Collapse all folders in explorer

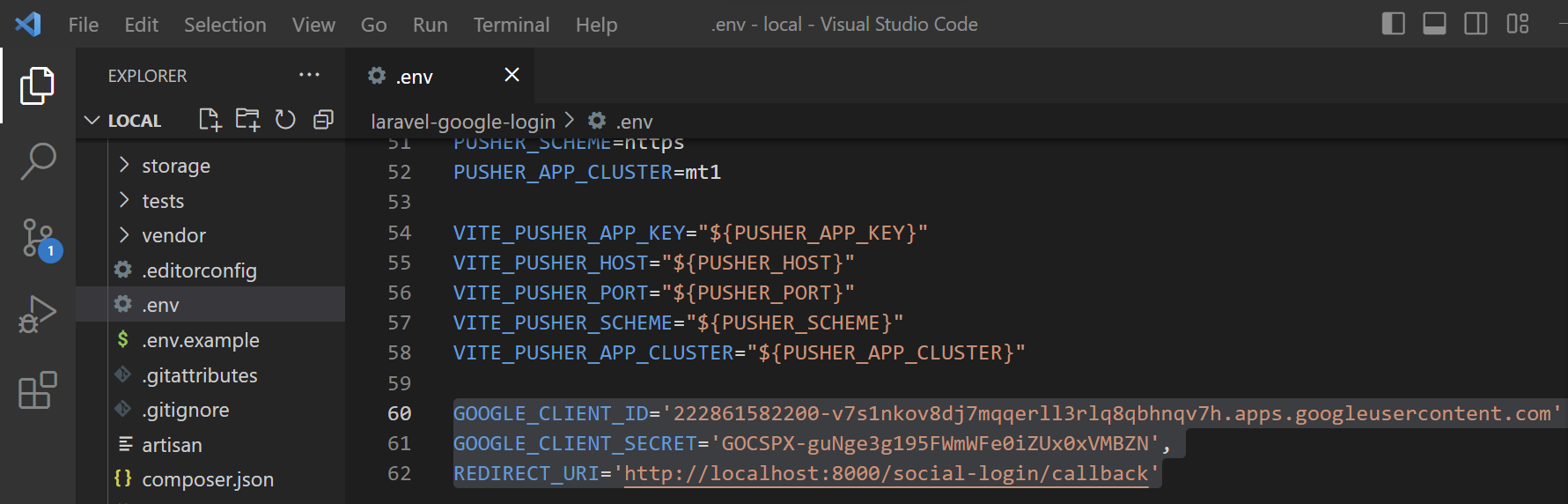pyautogui.click(x=323, y=120)
